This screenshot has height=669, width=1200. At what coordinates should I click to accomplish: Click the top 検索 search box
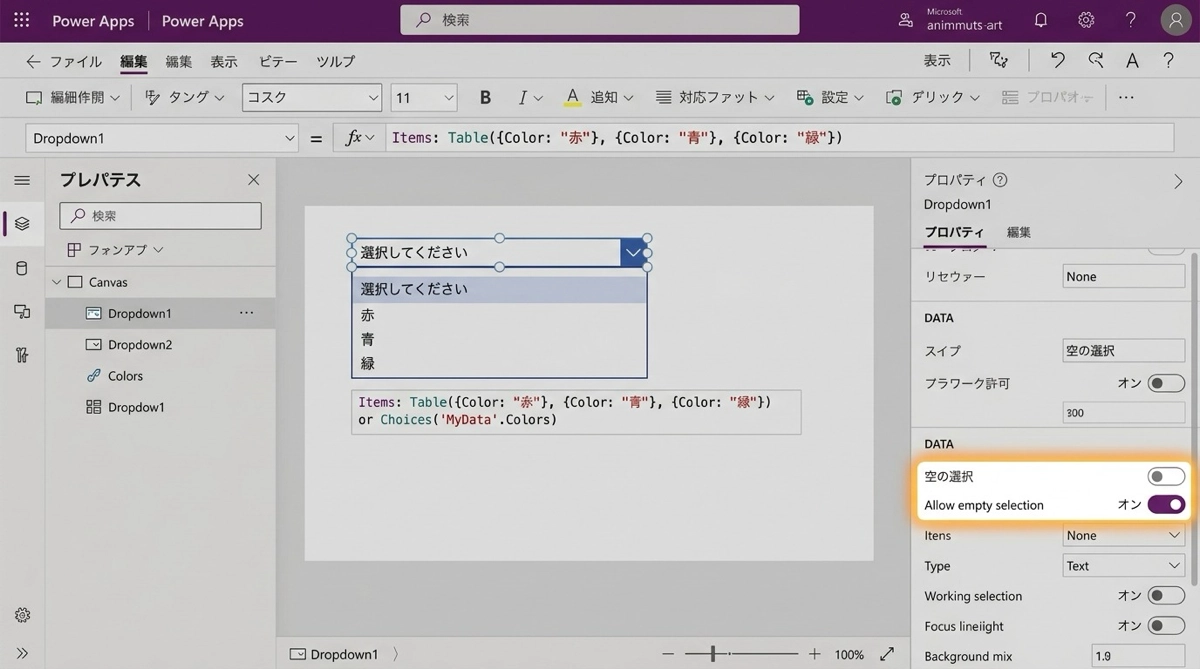pos(599,20)
